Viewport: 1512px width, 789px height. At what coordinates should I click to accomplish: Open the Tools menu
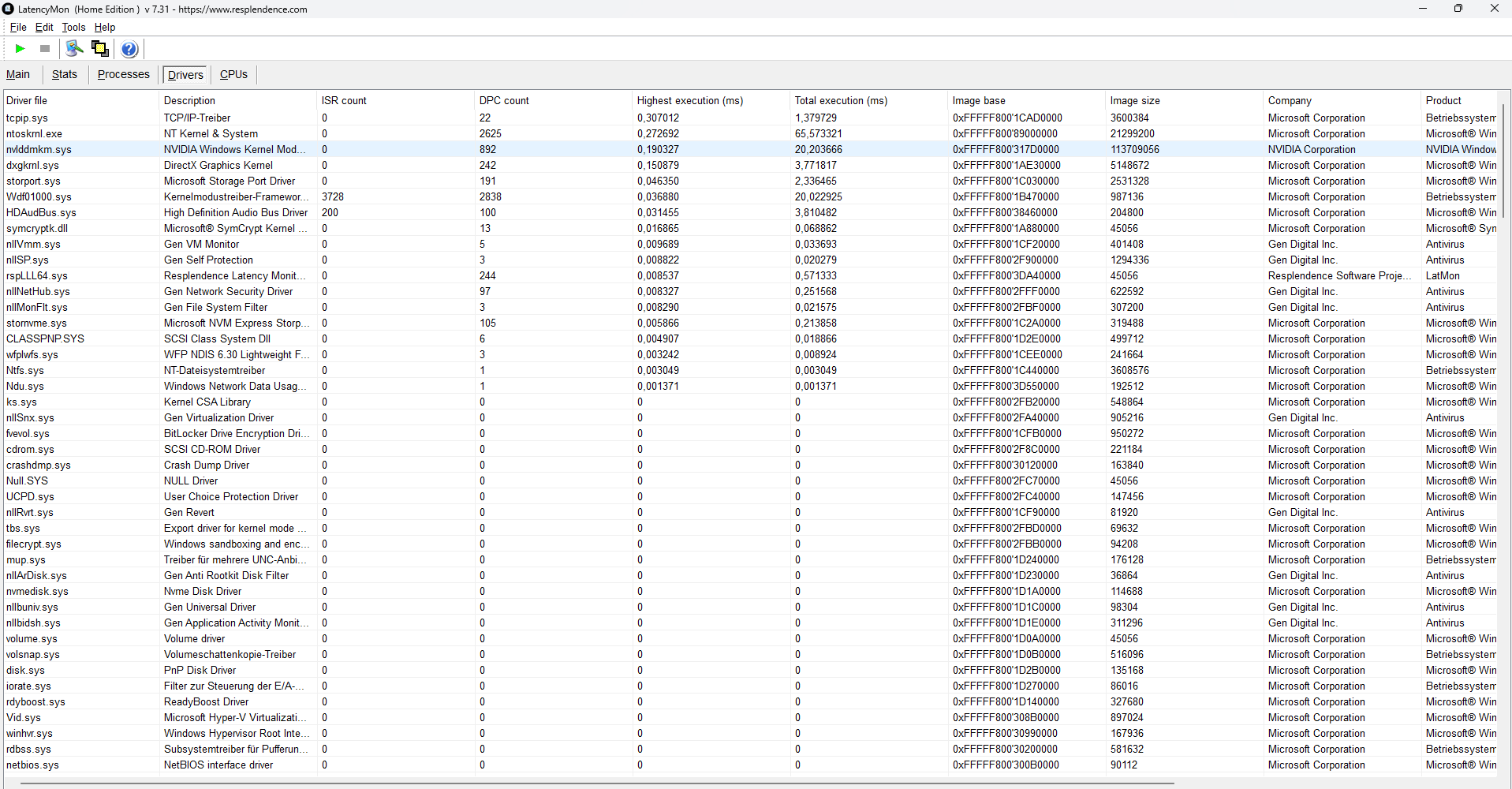(73, 27)
